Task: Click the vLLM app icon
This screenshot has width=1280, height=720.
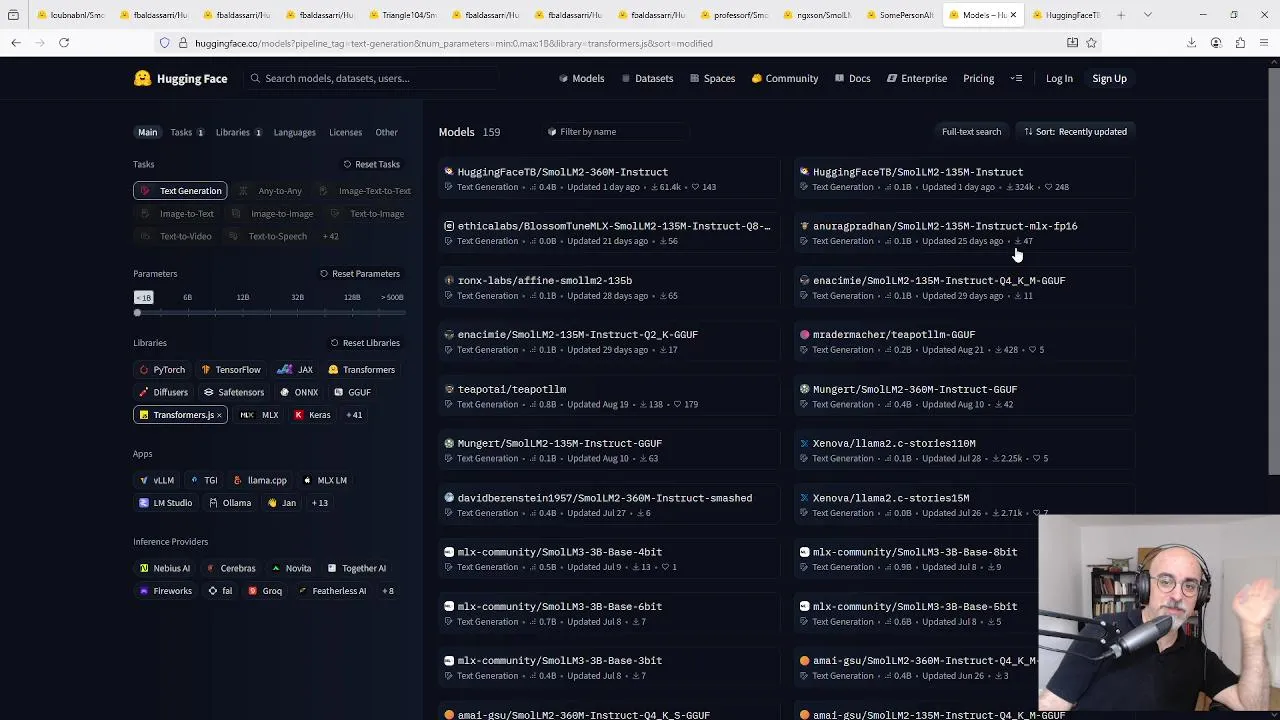Action: pos(144,480)
